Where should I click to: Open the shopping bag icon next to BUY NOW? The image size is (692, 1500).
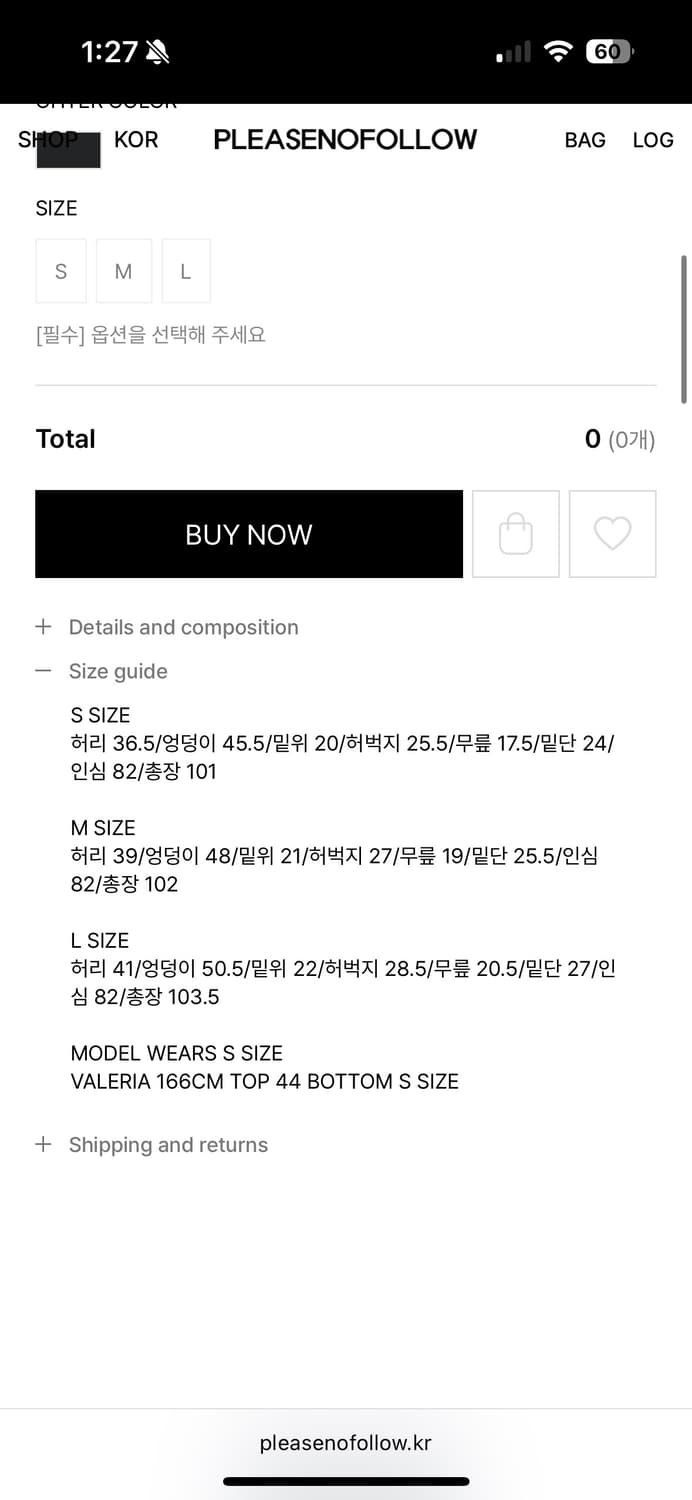click(x=515, y=533)
